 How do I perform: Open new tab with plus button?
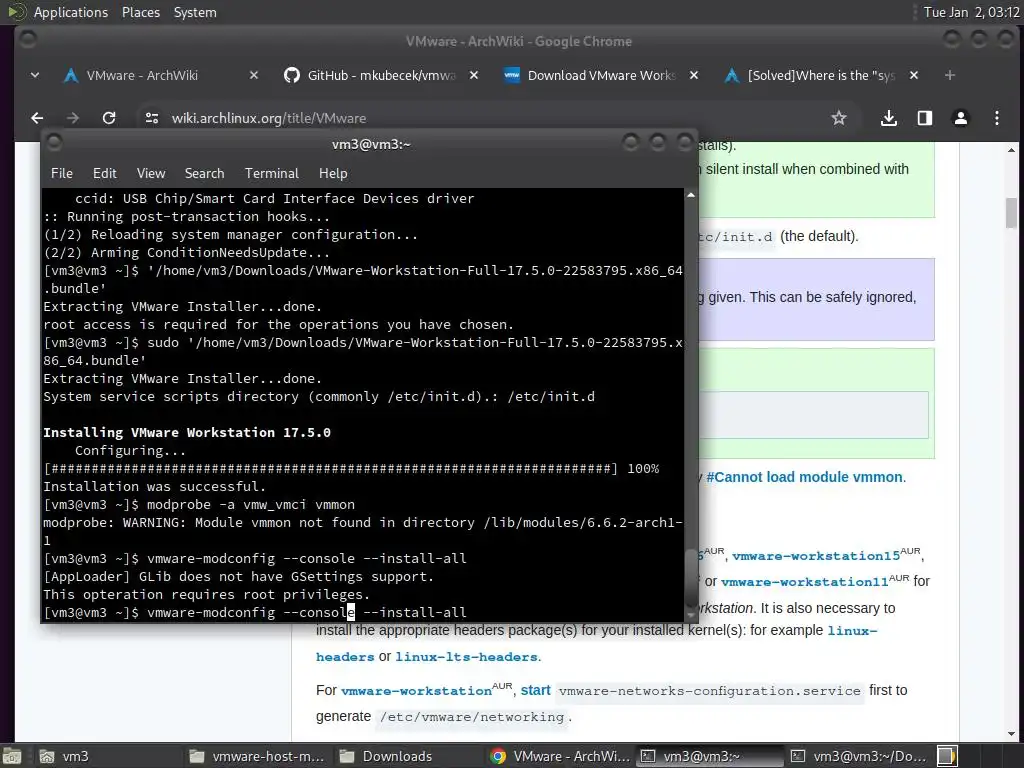coord(950,75)
